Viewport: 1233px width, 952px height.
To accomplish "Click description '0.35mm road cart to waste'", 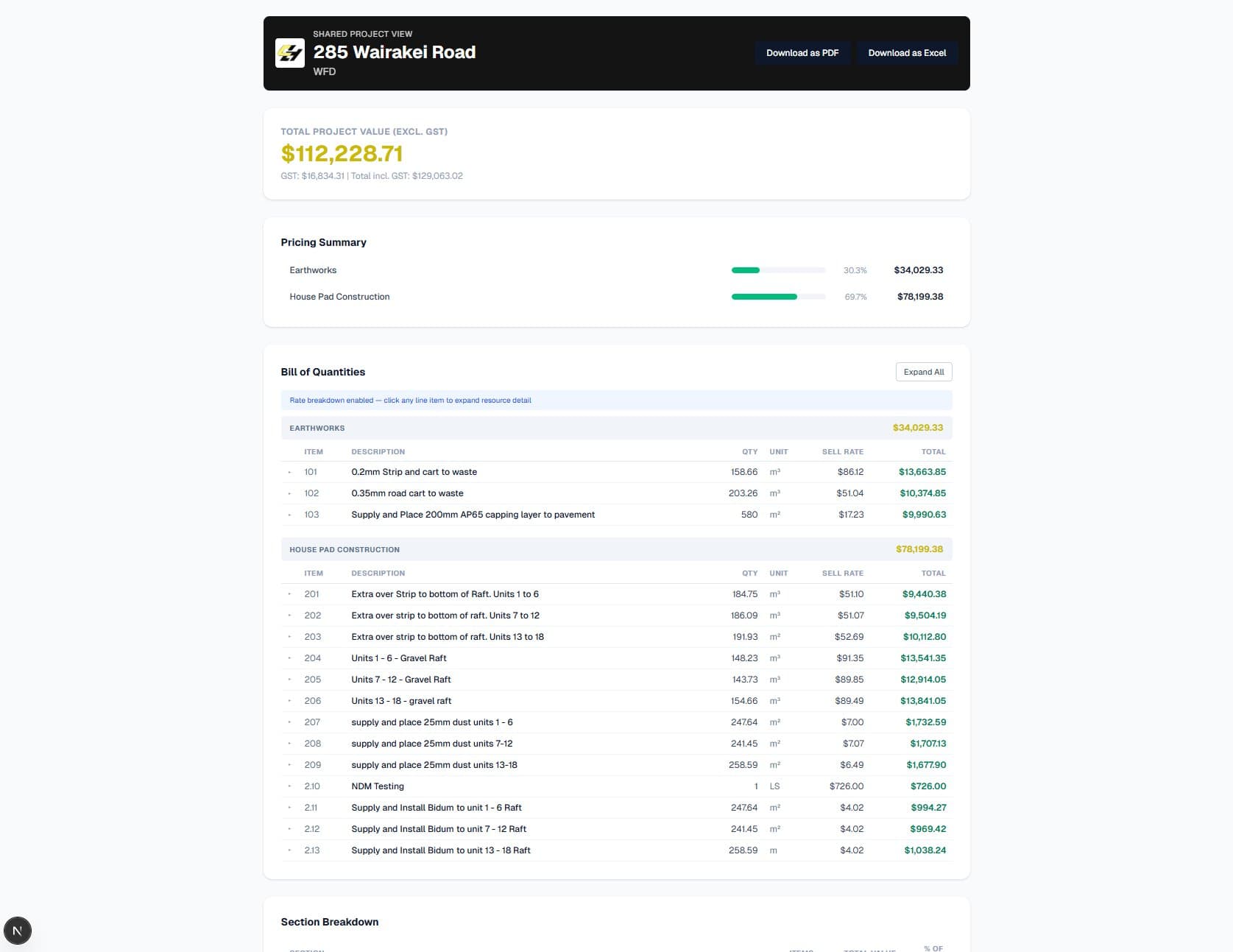I will tap(407, 493).
